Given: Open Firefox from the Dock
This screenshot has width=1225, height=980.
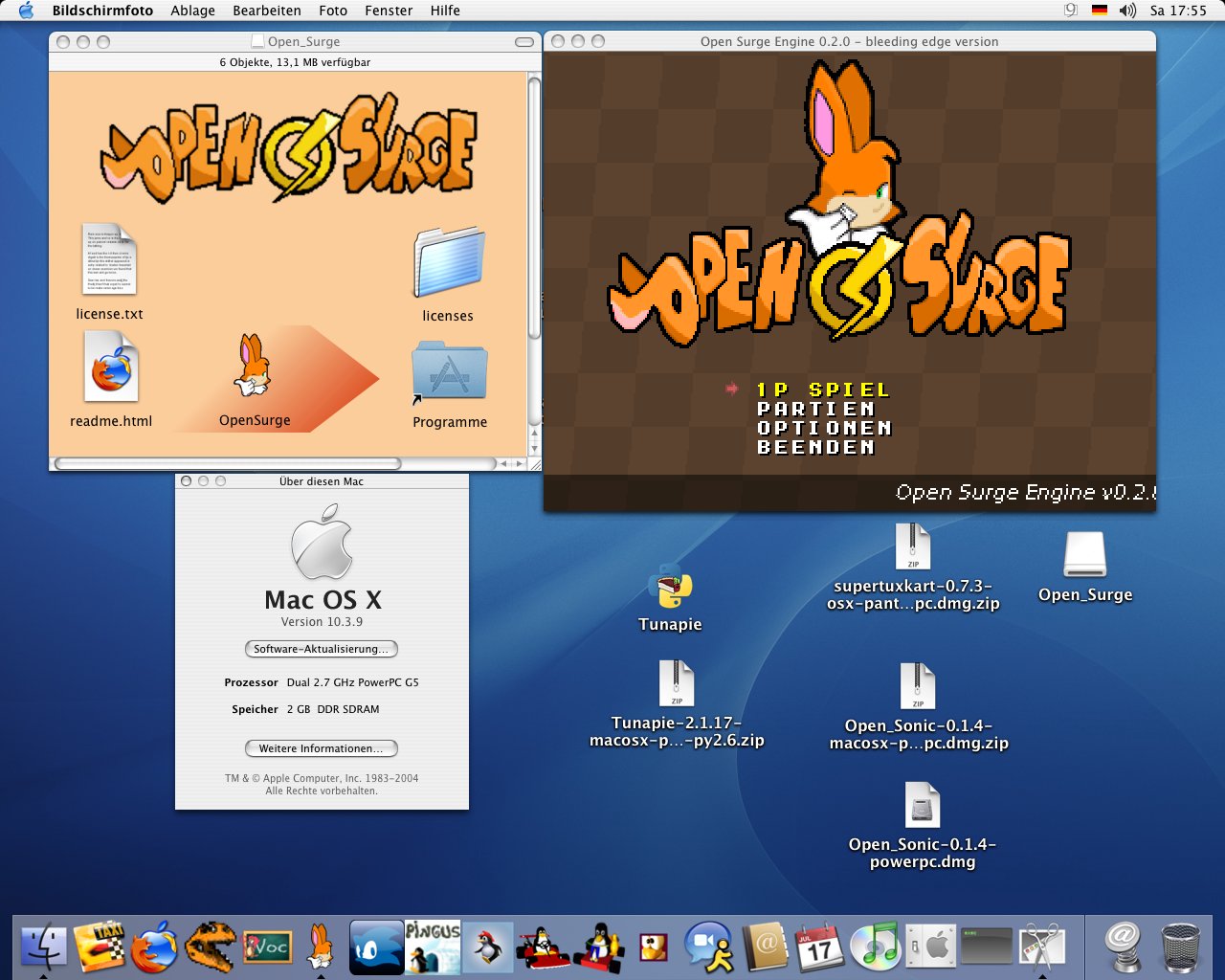Looking at the screenshot, I should [155, 947].
